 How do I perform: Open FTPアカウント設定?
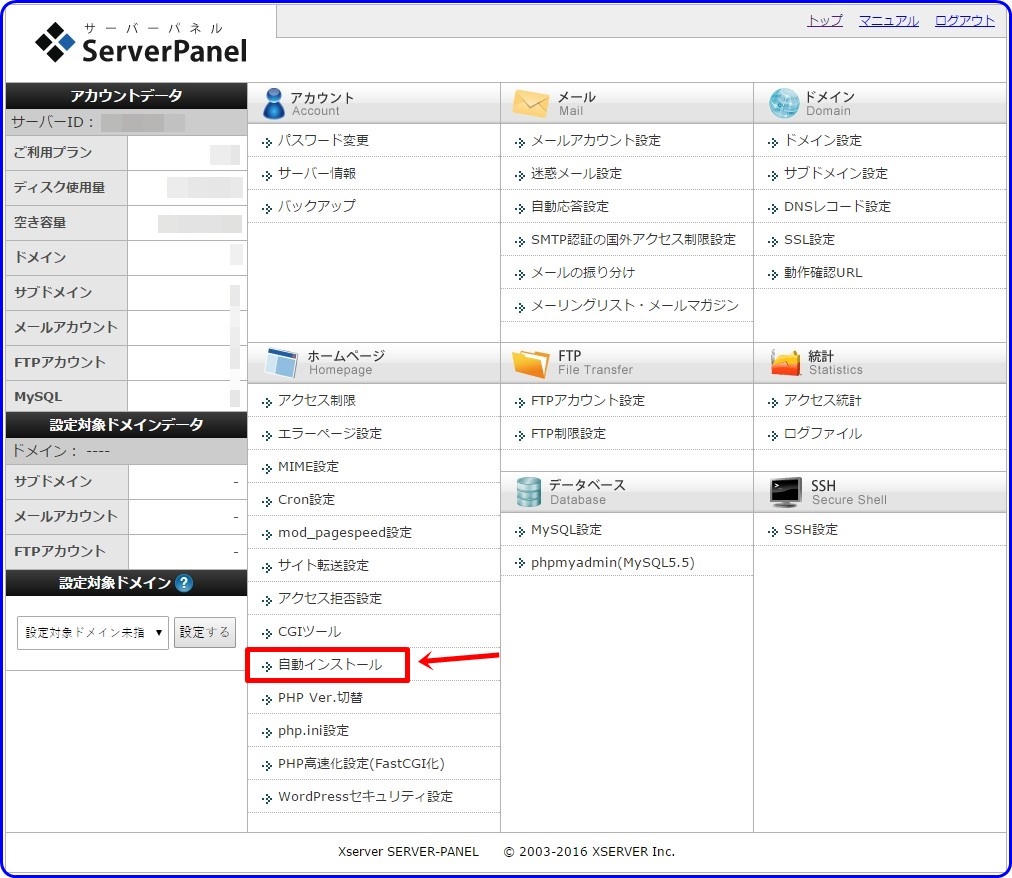tap(587, 400)
